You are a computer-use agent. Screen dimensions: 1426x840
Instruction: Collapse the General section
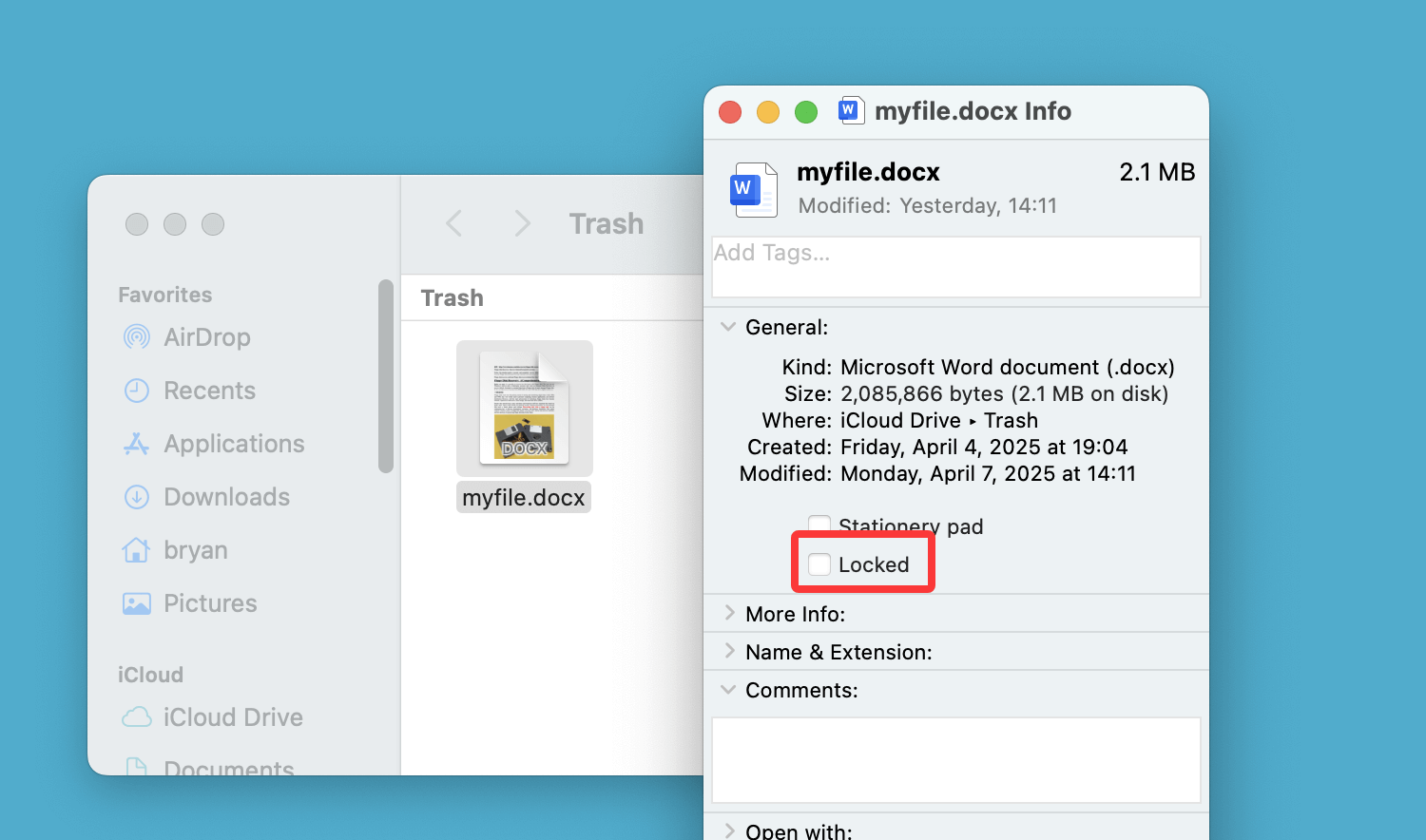click(x=729, y=327)
